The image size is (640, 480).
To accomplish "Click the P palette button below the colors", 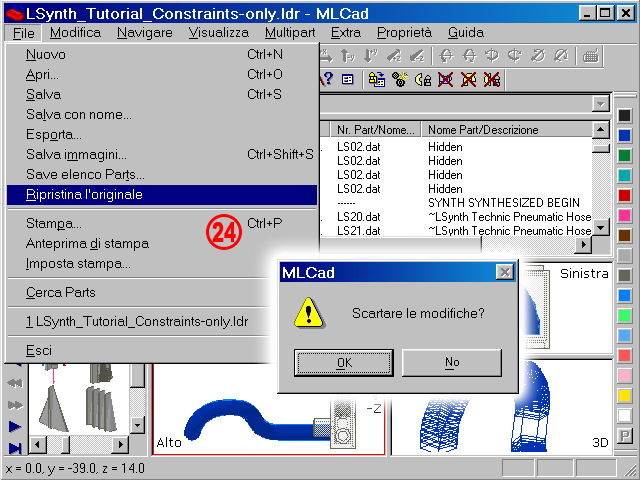I will coord(624,436).
